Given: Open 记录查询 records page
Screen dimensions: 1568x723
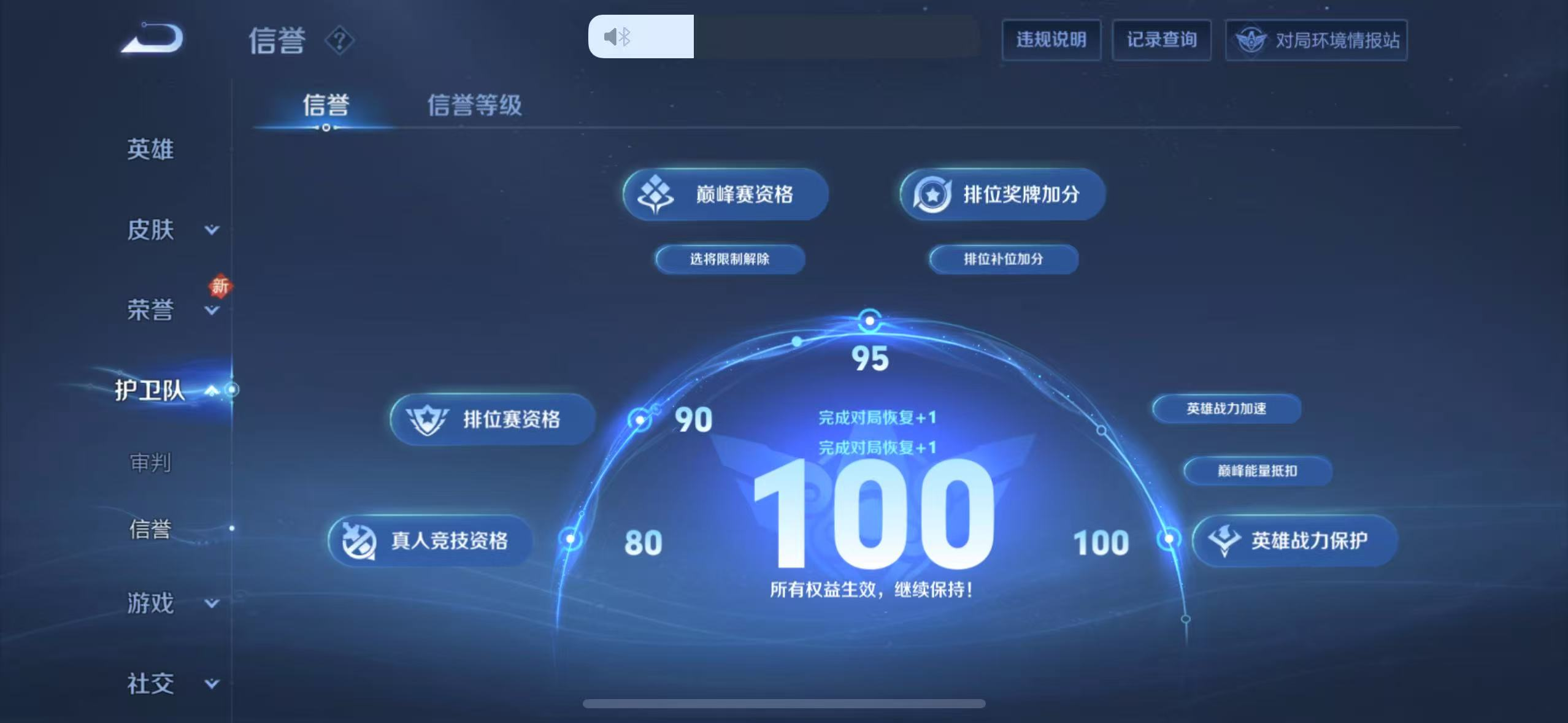Looking at the screenshot, I should pyautogui.click(x=1163, y=39).
